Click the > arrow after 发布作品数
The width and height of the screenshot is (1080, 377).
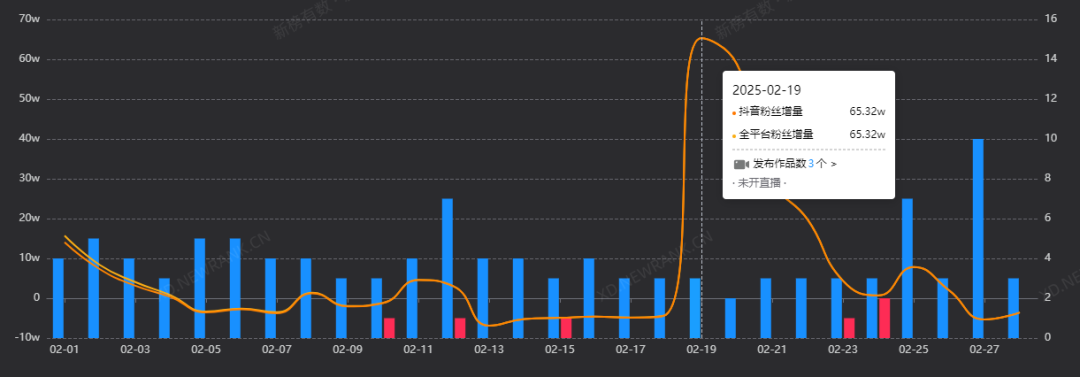point(834,164)
